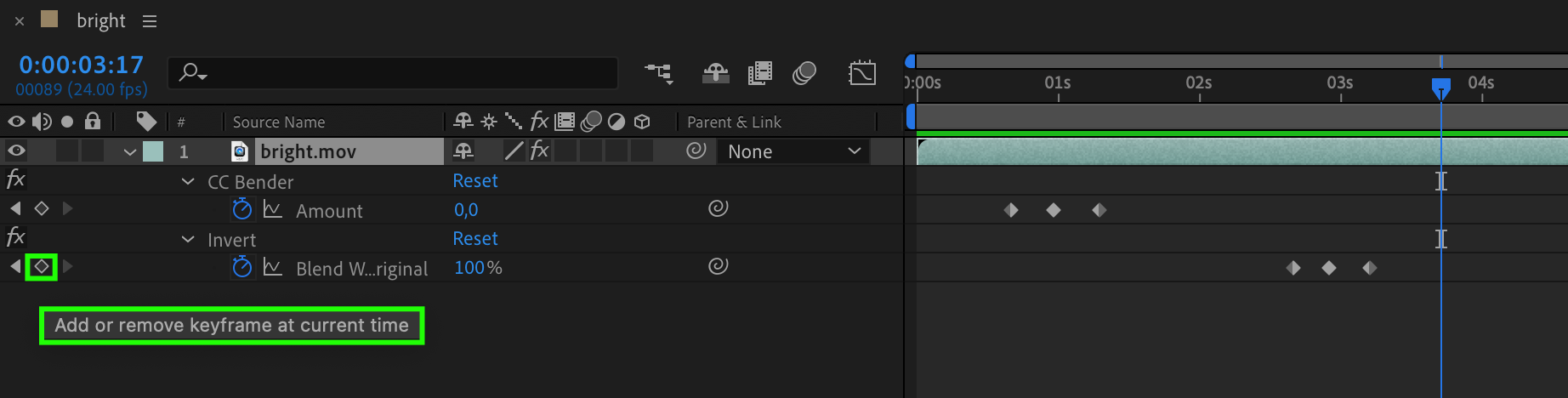The width and height of the screenshot is (1568, 398).
Task: Enable motion blur for the composition
Action: (804, 73)
